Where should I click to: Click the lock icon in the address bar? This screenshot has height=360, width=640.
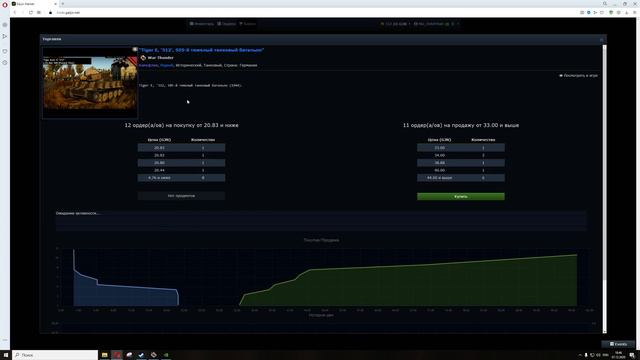click(x=51, y=13)
